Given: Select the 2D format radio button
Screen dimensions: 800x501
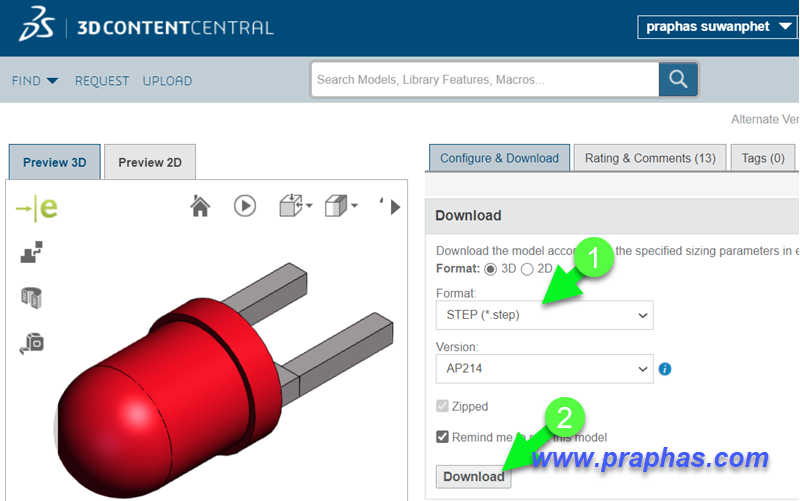Looking at the screenshot, I should 527,269.
